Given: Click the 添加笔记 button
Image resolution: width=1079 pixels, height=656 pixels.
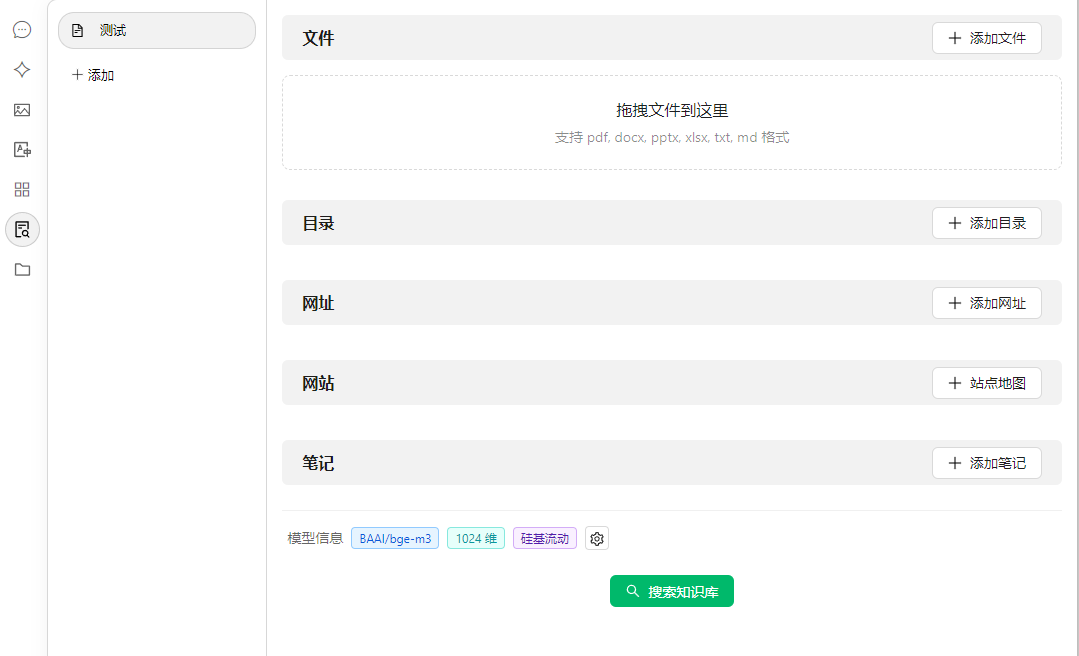Looking at the screenshot, I should point(987,462).
